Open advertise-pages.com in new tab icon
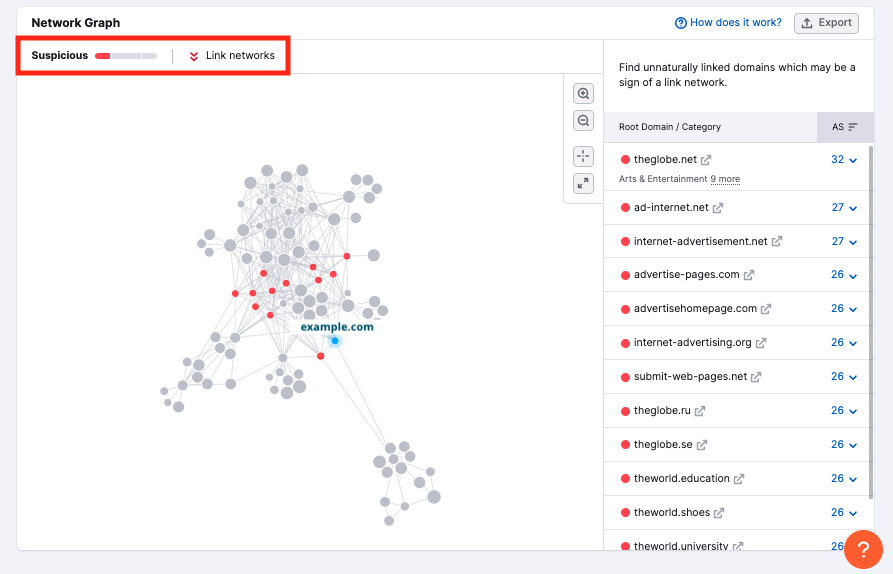This screenshot has width=893, height=574. tap(749, 275)
